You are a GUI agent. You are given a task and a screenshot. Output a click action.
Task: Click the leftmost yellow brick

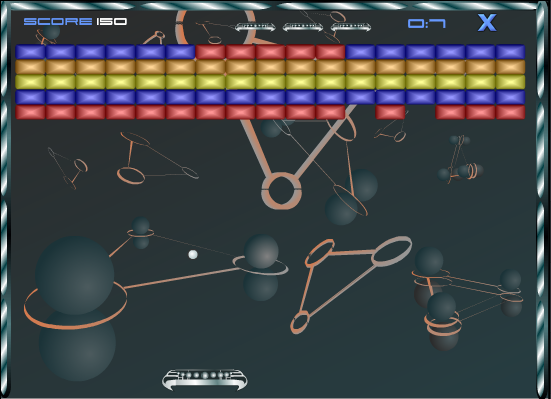tap(31, 82)
